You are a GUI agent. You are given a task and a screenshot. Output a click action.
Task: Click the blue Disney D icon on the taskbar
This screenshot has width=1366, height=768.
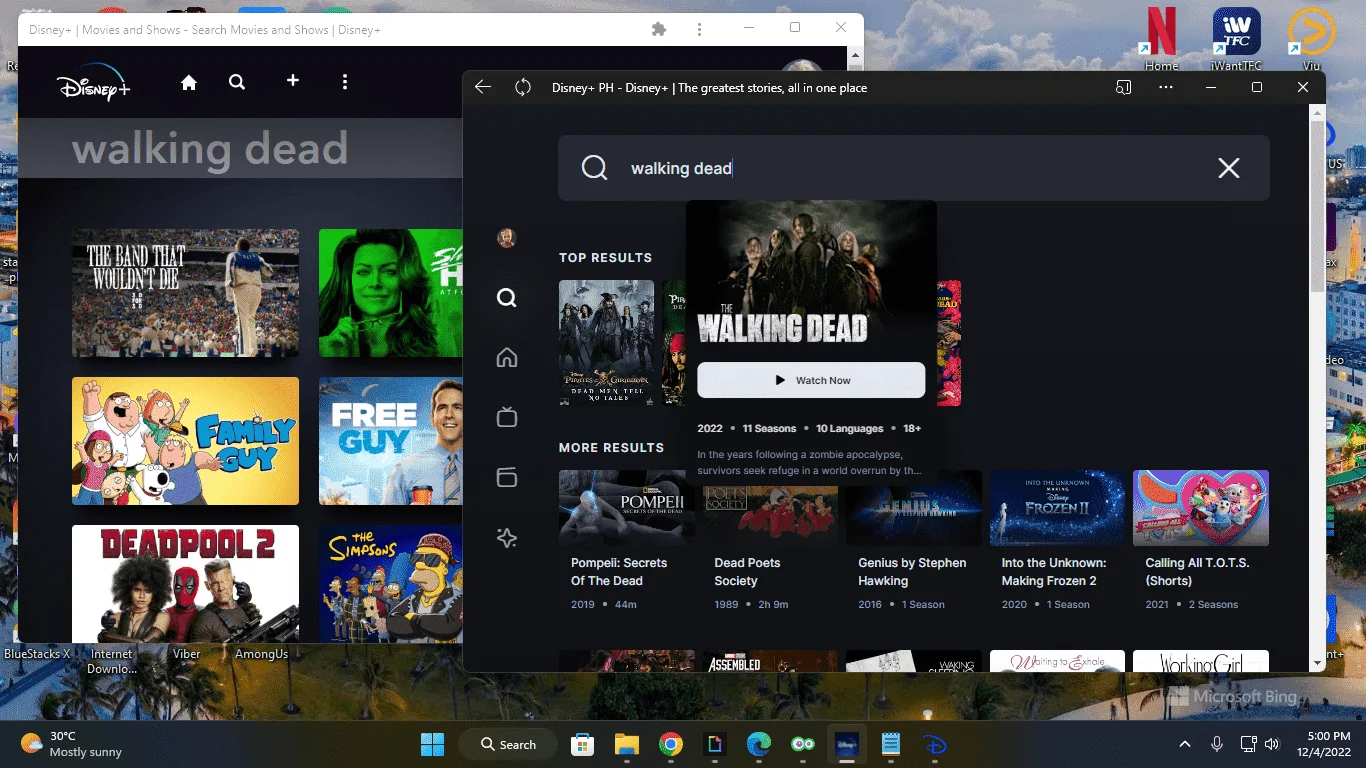pos(935,745)
